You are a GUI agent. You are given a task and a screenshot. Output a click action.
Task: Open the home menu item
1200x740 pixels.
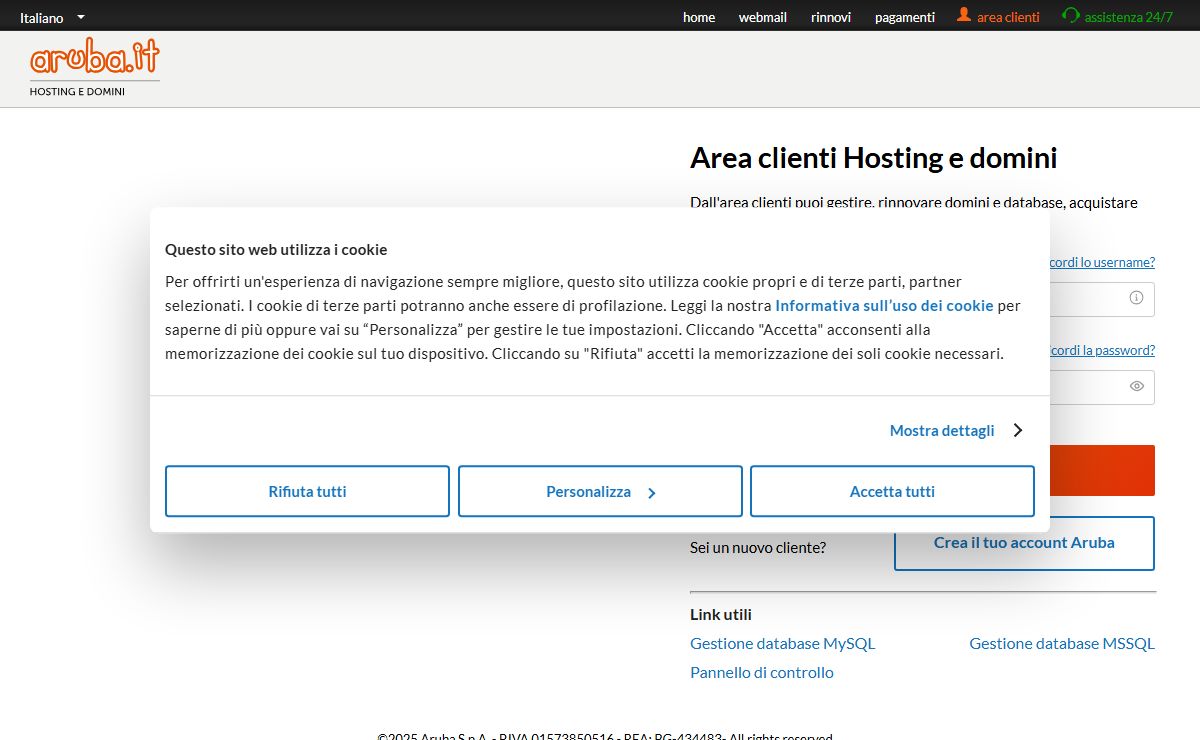point(699,17)
